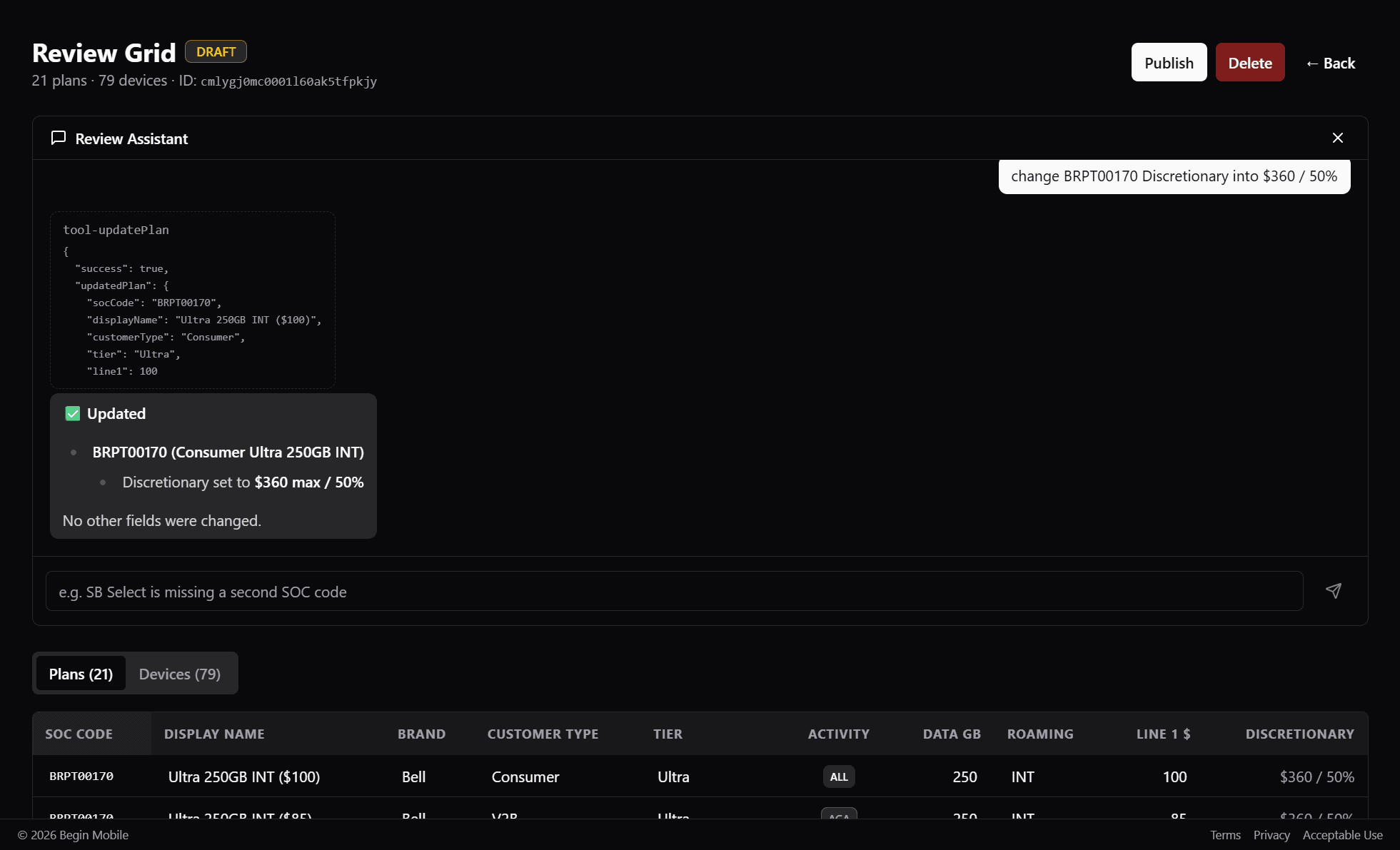Image resolution: width=1400 pixels, height=850 pixels.
Task: Open the Acceptable Use link
Action: [1342, 834]
